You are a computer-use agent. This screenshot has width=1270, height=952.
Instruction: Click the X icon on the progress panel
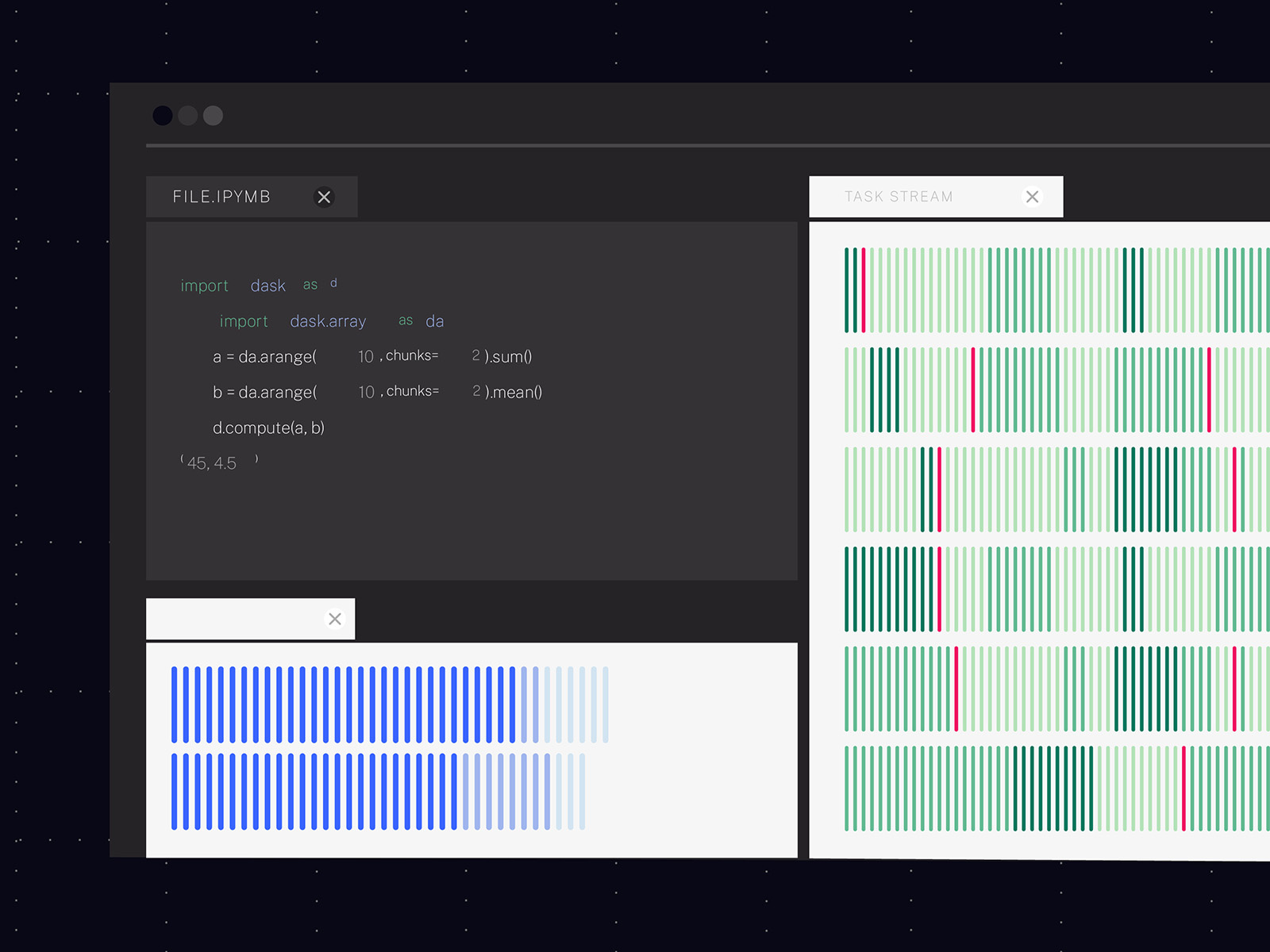335,619
